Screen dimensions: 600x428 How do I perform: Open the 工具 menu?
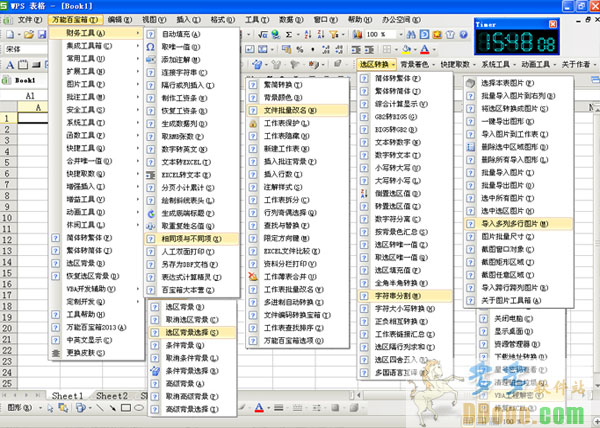coord(257,20)
